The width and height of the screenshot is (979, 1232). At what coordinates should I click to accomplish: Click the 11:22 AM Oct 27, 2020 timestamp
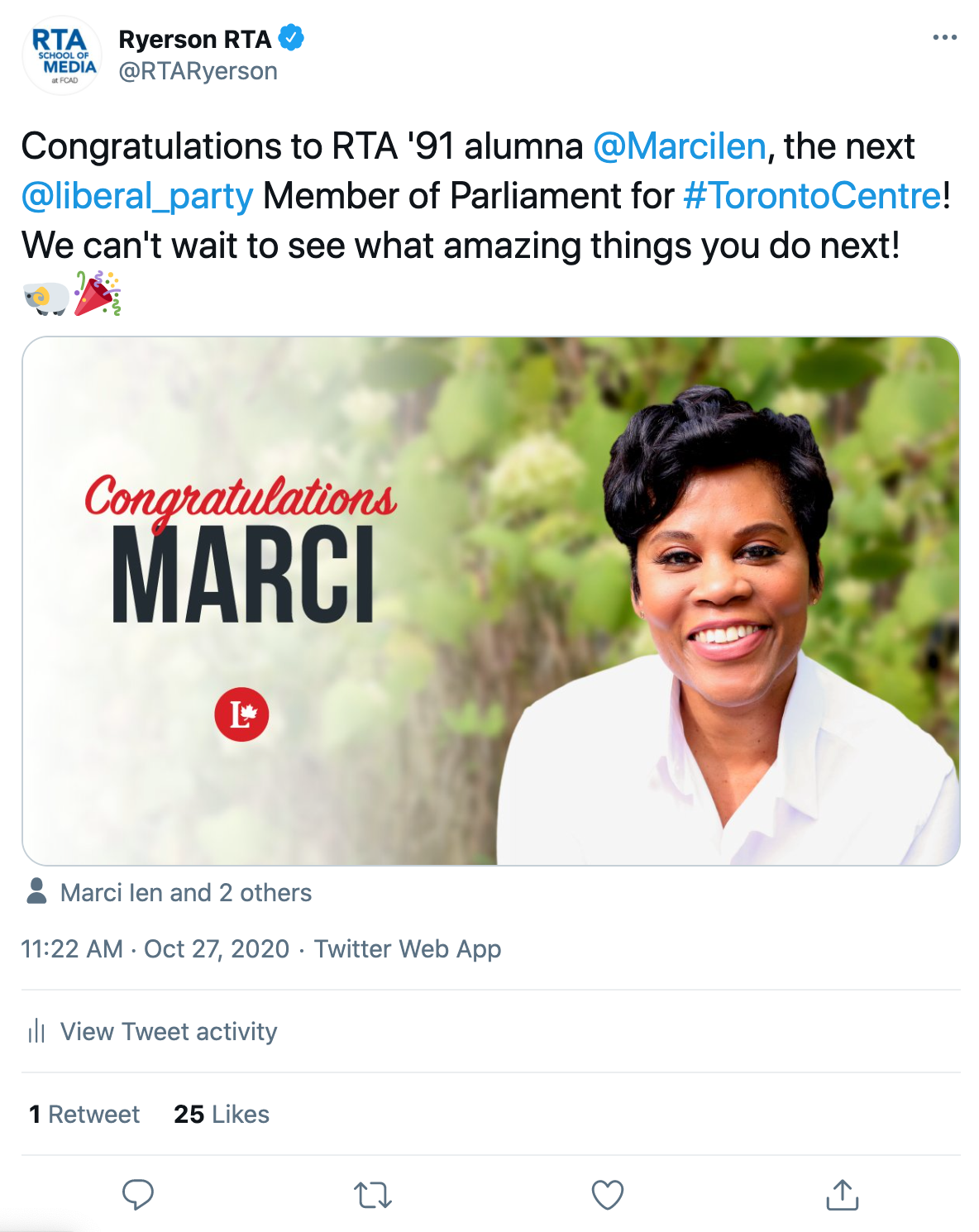click(x=155, y=949)
